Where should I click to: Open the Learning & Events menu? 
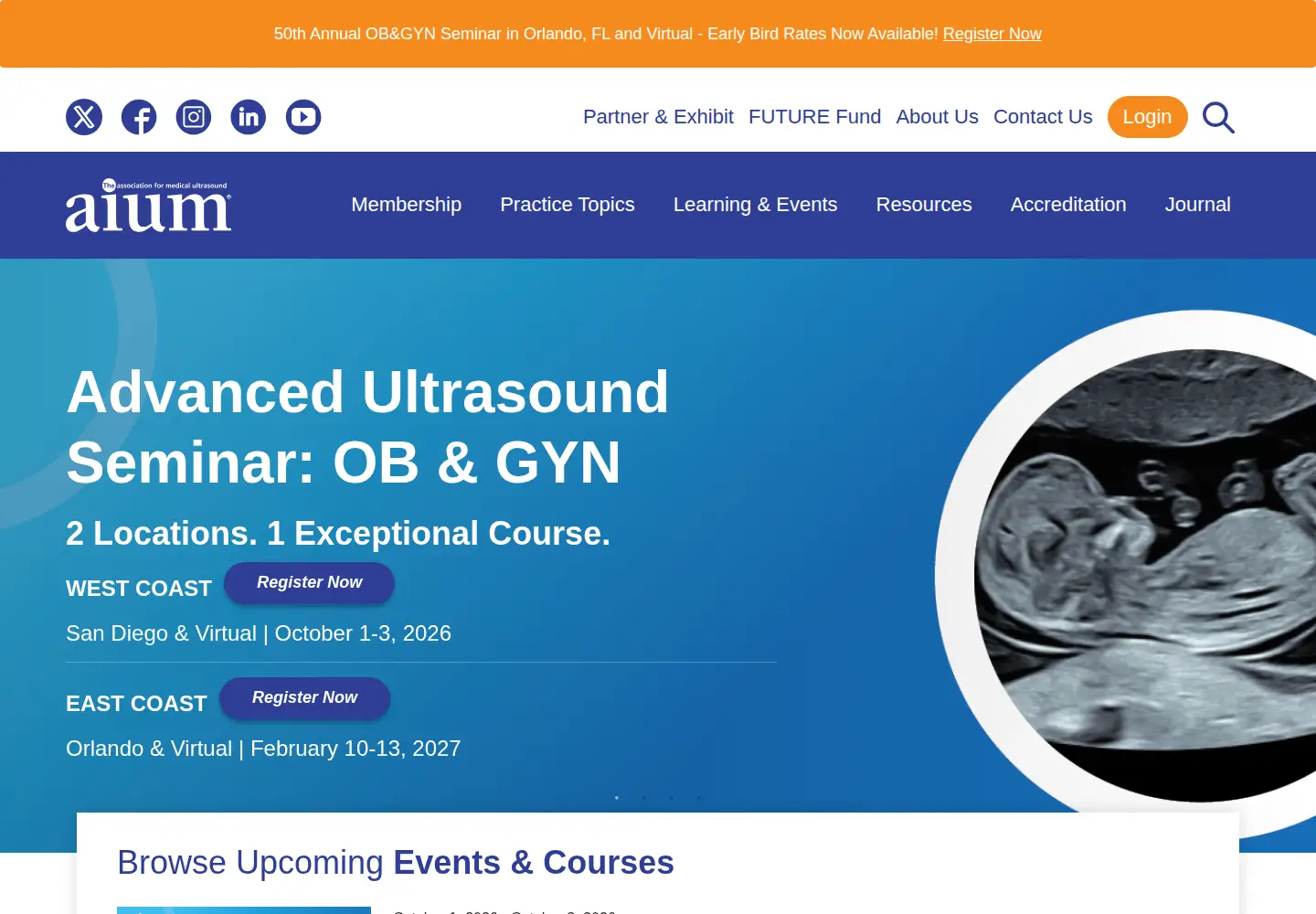(756, 205)
